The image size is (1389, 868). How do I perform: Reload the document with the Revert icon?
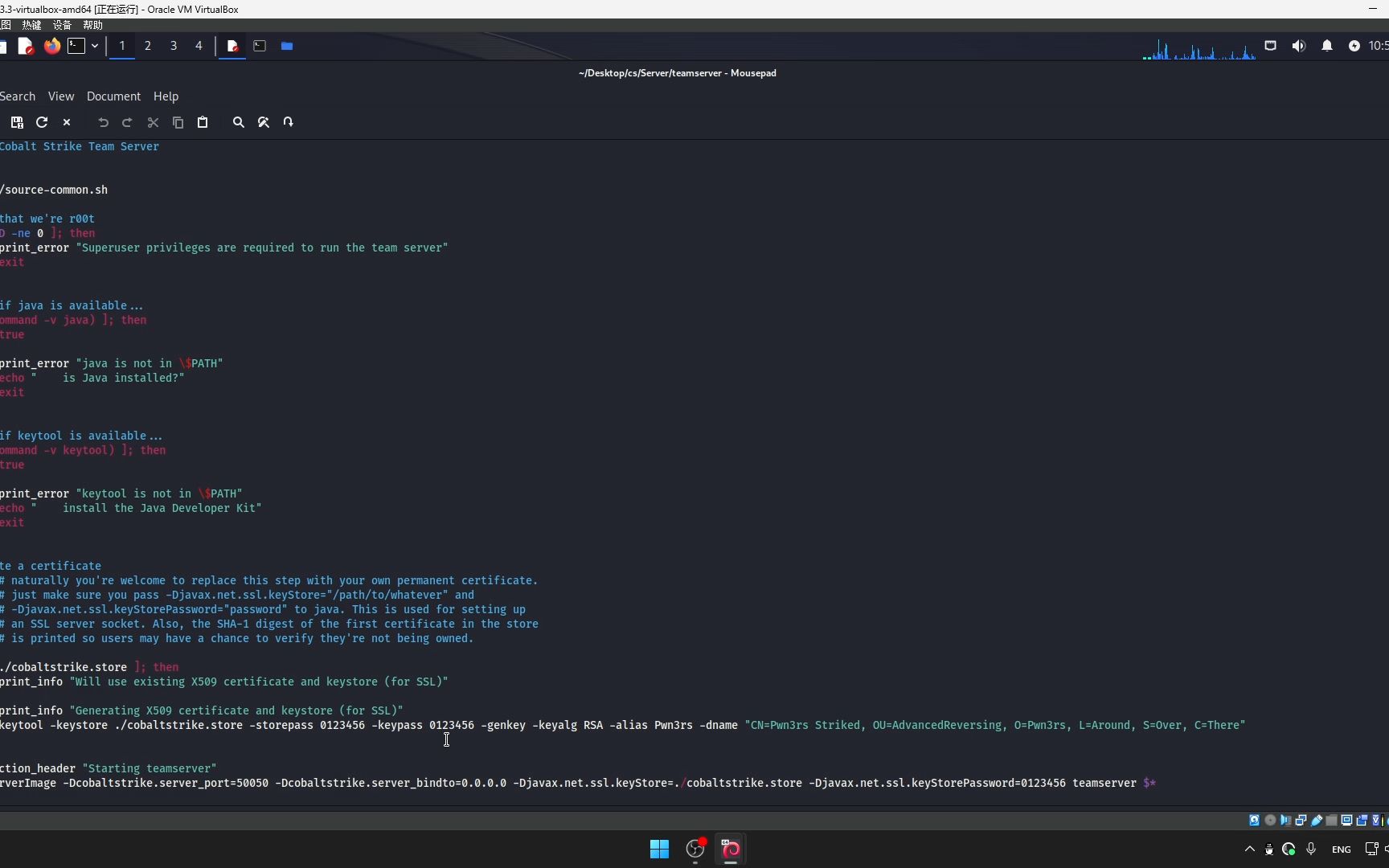click(42, 122)
